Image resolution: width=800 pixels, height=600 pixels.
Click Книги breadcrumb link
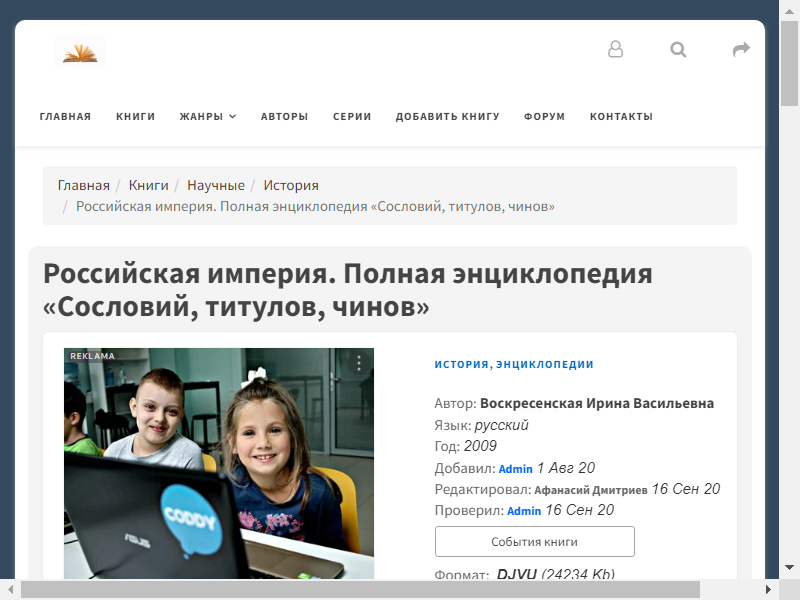pyautogui.click(x=148, y=185)
